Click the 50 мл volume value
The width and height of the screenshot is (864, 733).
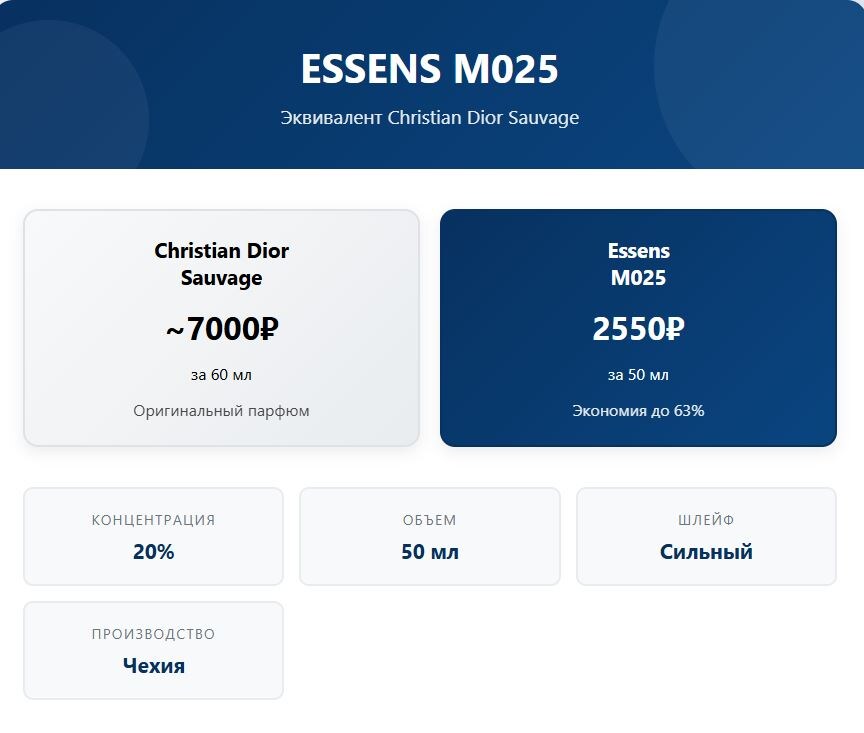430,552
